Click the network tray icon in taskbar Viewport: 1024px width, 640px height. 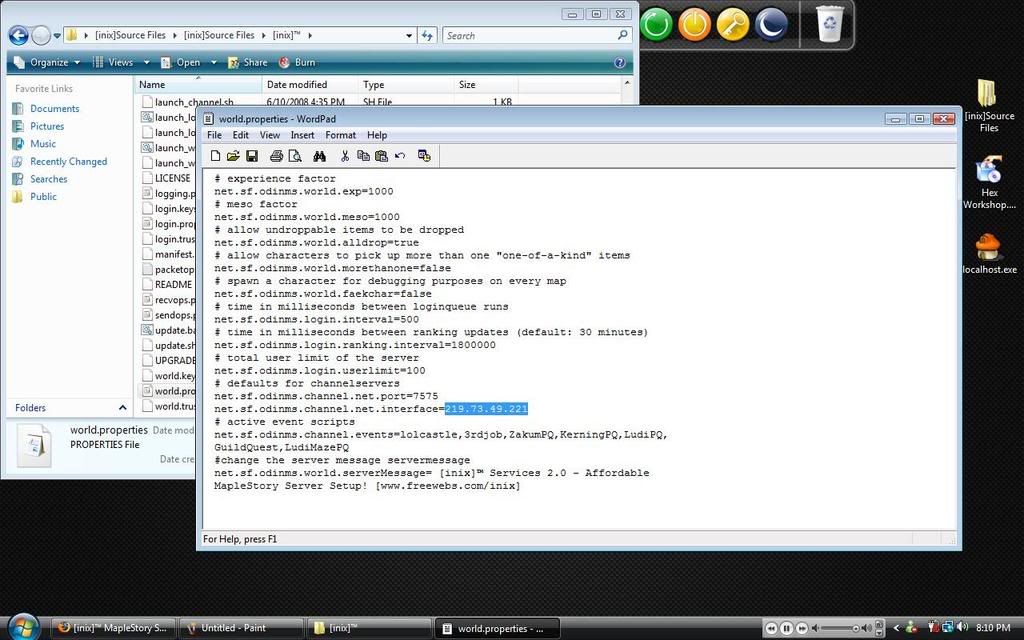pos(948,627)
